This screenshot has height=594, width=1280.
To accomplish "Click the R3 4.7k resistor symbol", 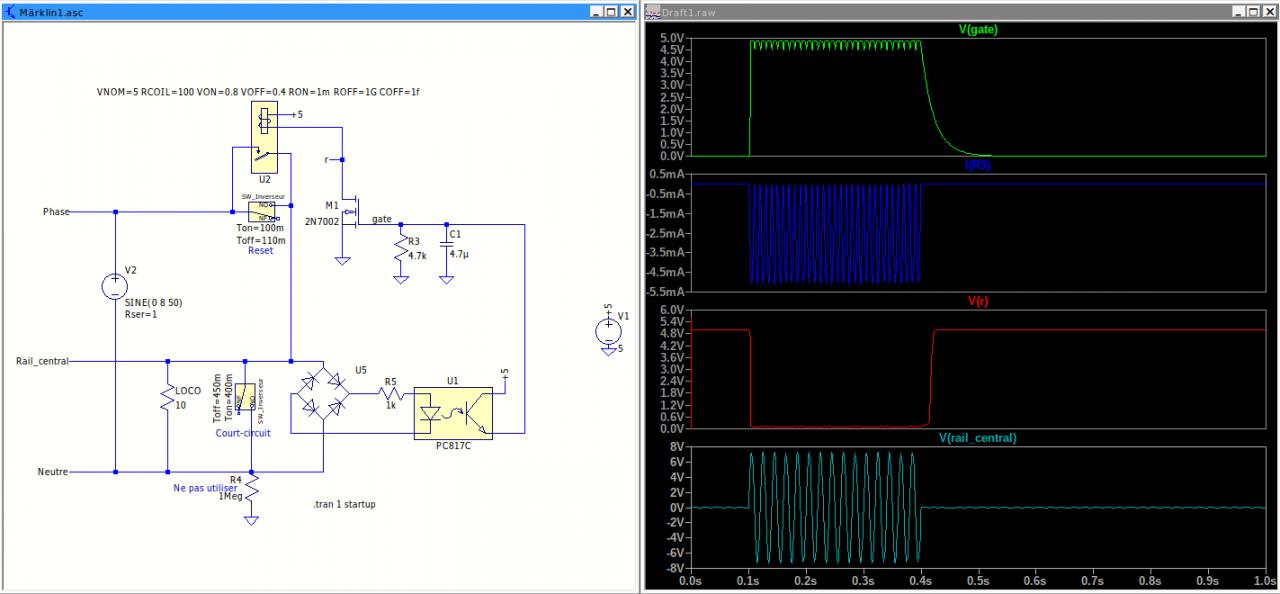I will point(400,249).
